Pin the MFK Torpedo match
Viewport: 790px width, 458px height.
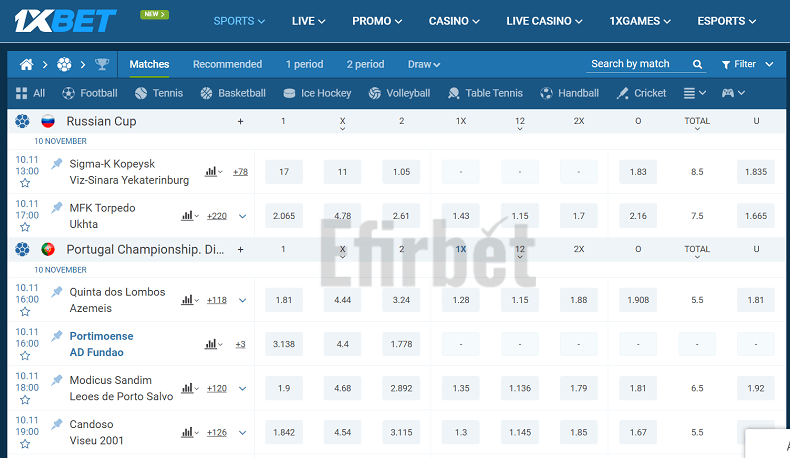pos(56,207)
